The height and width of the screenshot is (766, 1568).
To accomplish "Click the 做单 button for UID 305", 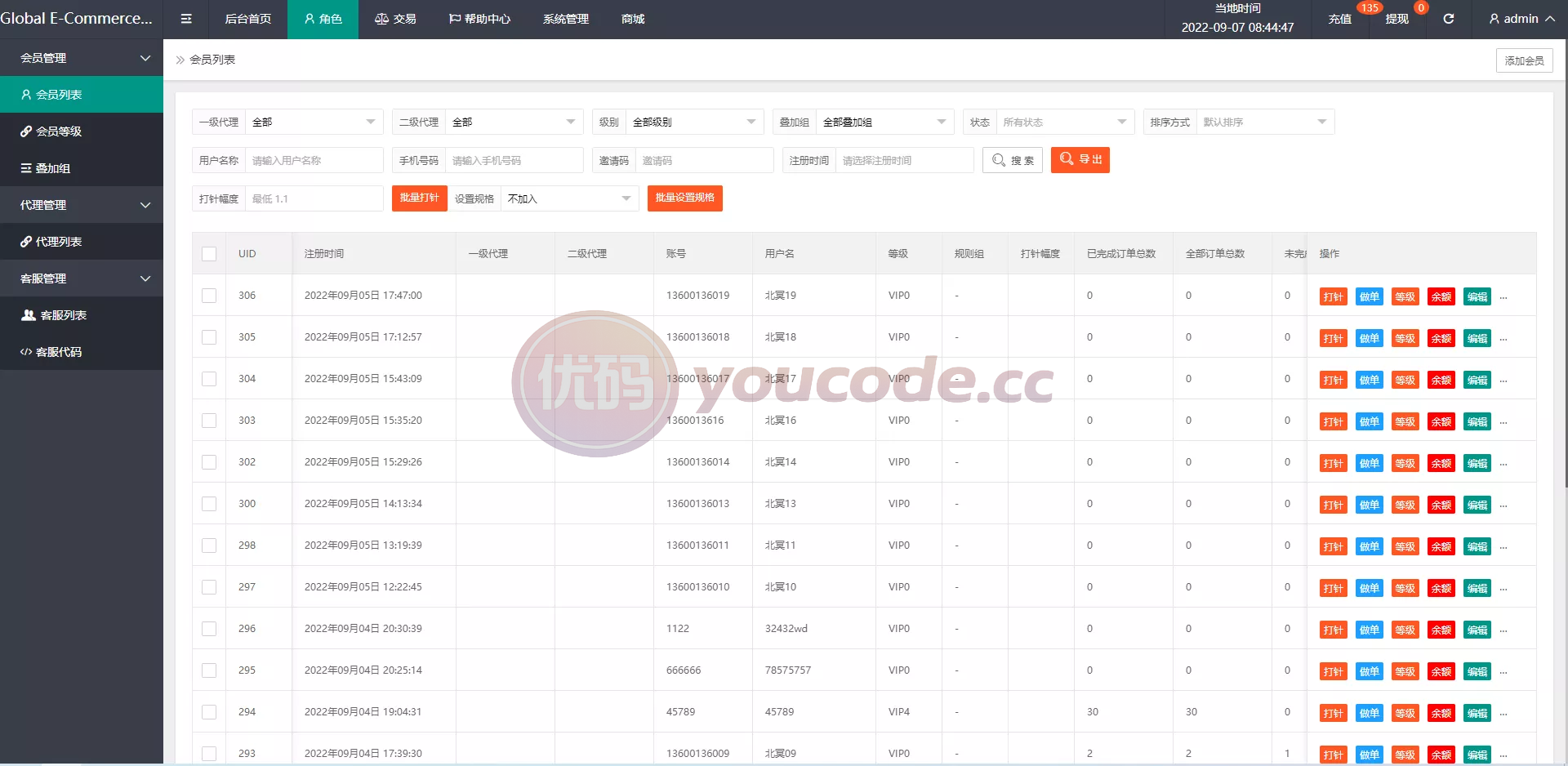I will tap(1370, 338).
